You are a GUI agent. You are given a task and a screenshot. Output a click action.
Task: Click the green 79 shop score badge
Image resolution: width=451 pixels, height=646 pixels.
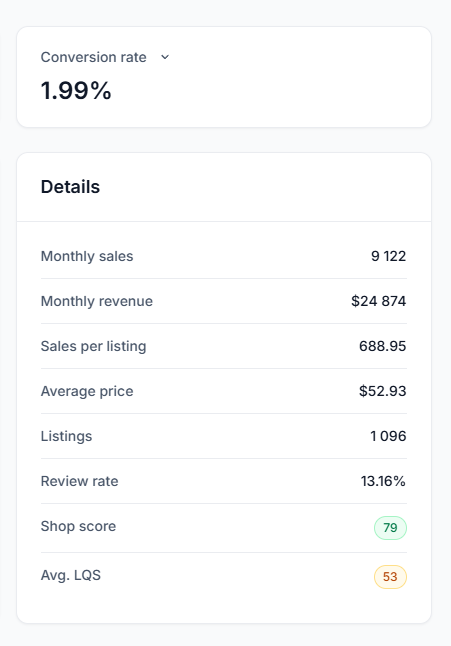point(390,528)
